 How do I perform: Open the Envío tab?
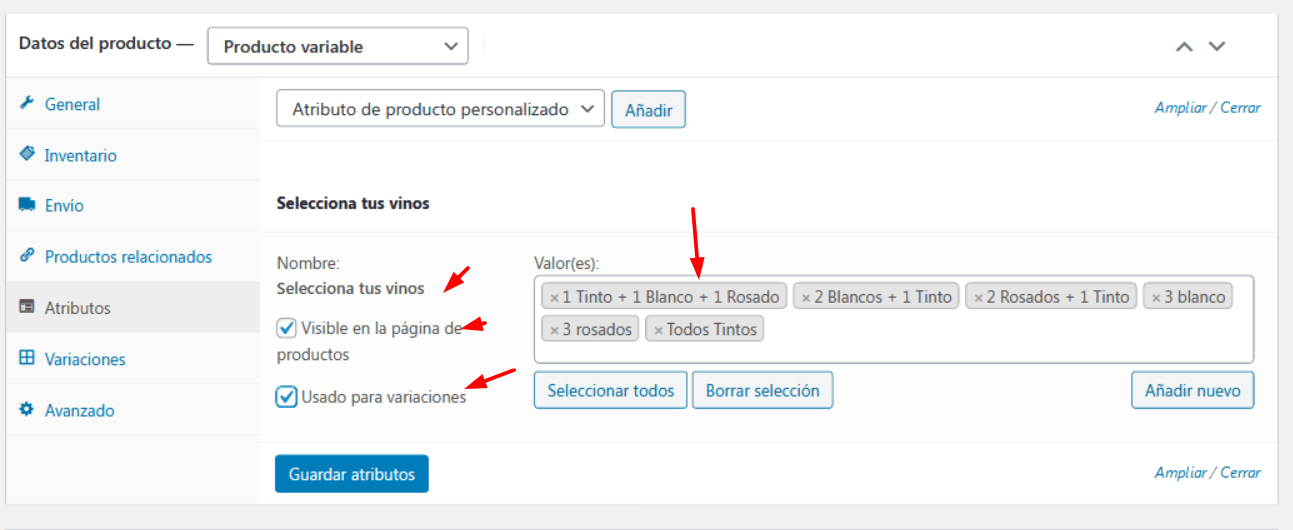coord(132,205)
